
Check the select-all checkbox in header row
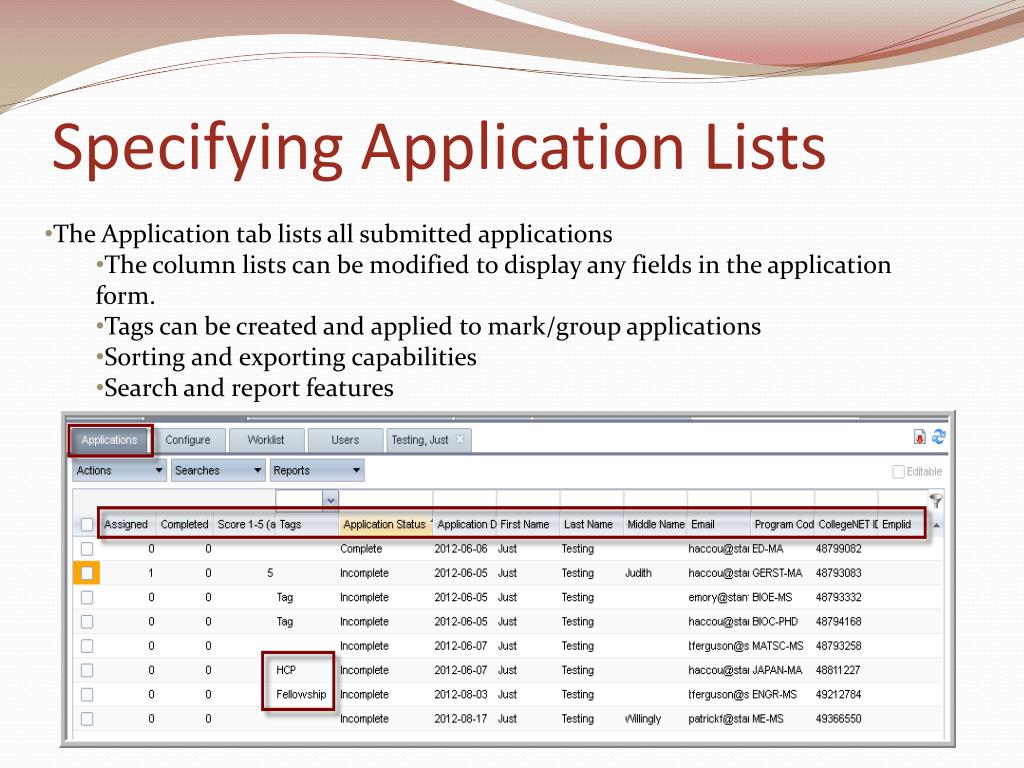click(87, 524)
